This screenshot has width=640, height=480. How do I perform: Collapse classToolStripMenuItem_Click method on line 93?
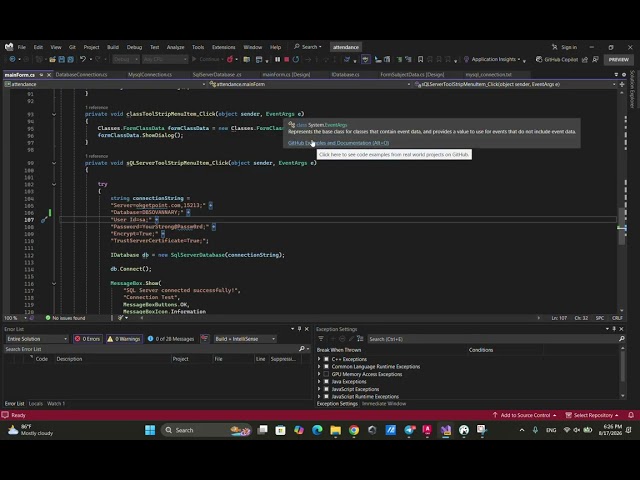[54, 114]
